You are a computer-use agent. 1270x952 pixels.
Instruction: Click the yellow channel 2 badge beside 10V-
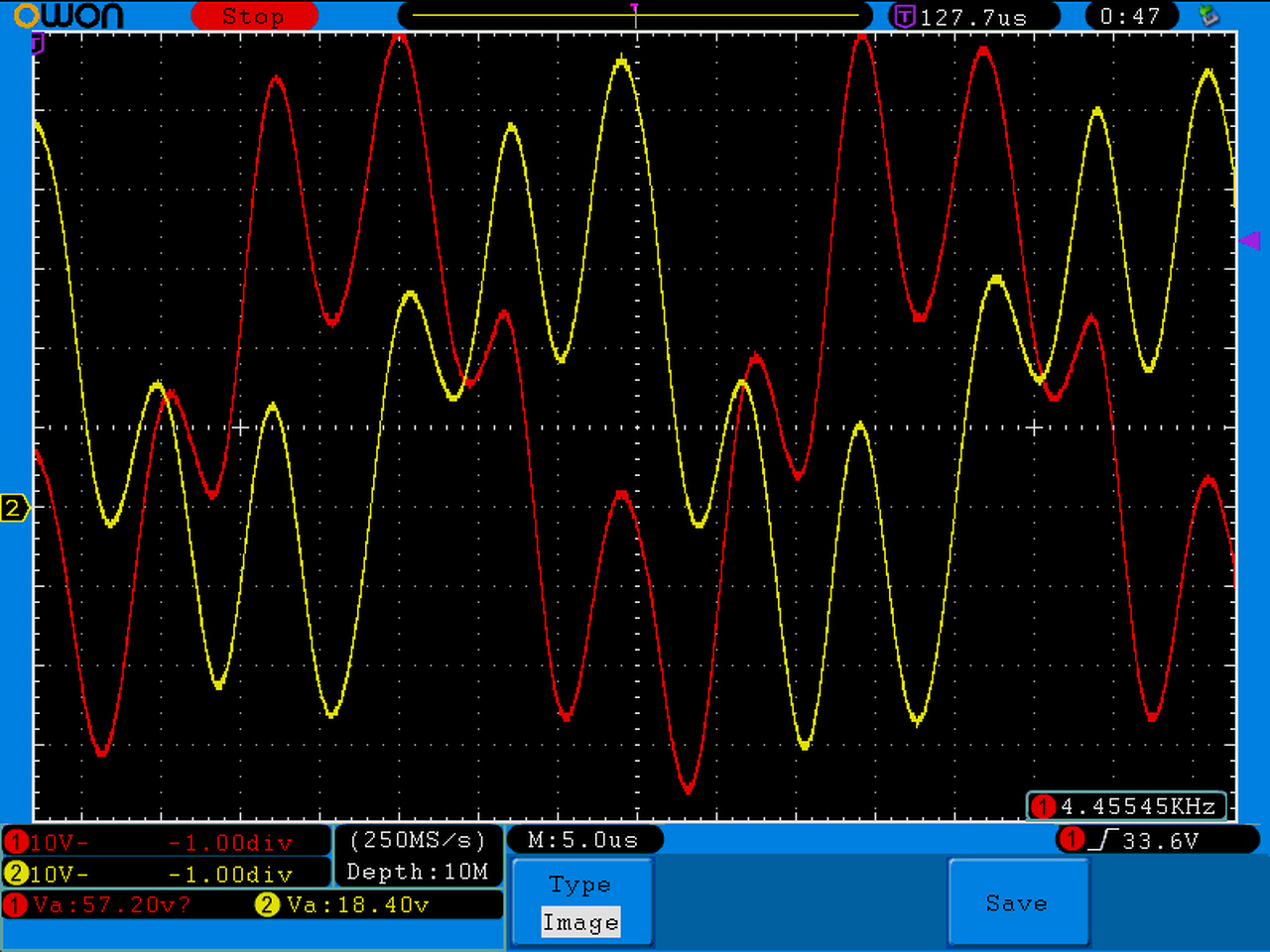(x=15, y=874)
